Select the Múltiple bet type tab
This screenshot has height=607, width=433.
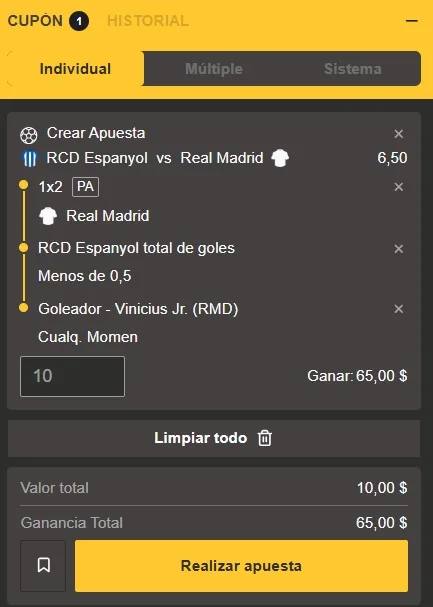point(214,69)
